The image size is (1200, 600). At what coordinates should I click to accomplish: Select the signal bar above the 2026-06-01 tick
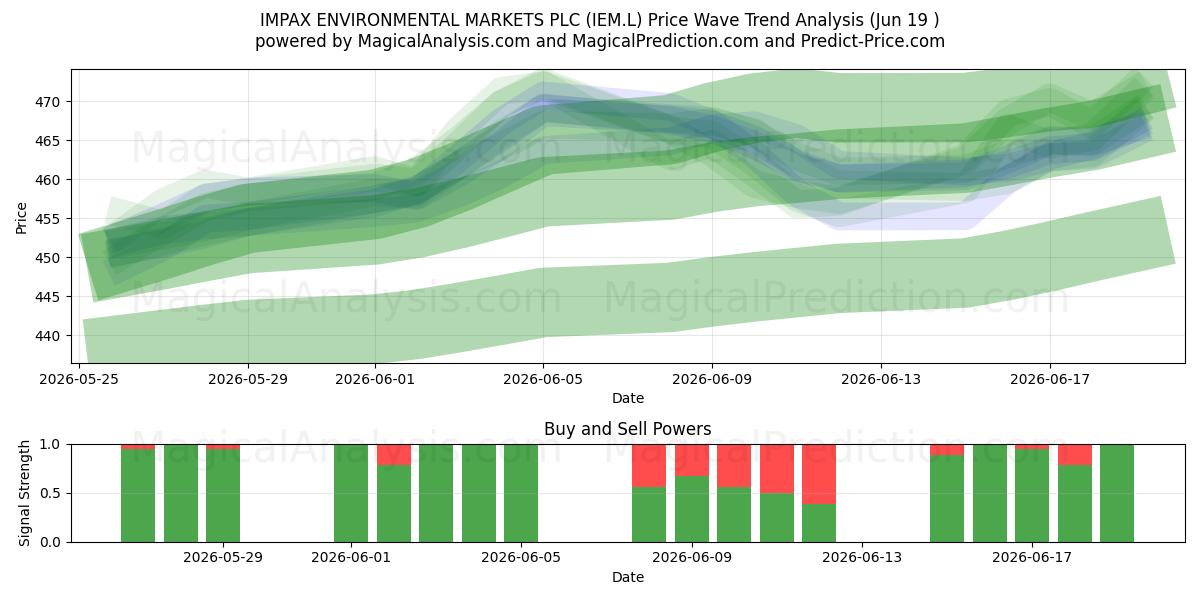[351, 493]
